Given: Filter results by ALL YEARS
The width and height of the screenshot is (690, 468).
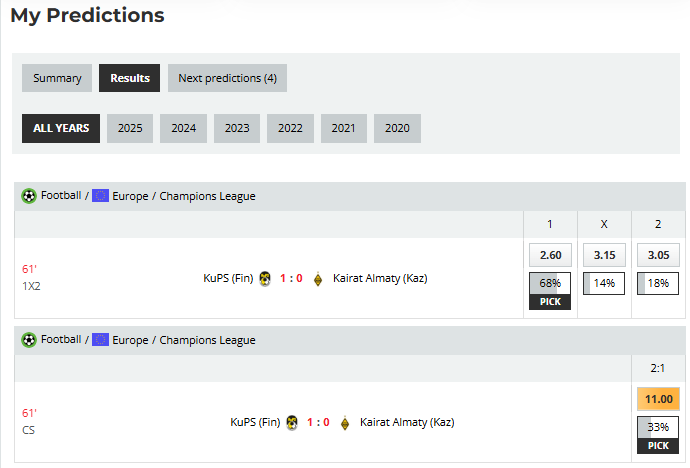Looking at the screenshot, I should [x=61, y=128].
